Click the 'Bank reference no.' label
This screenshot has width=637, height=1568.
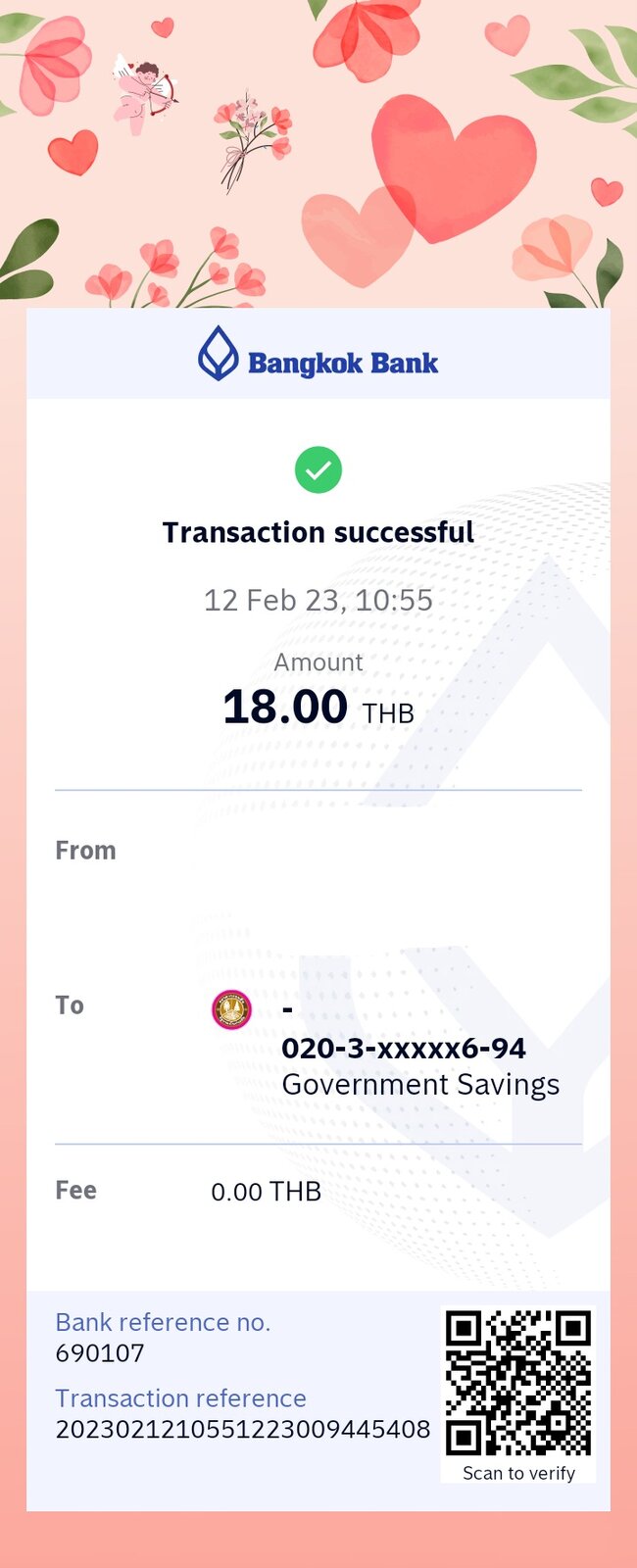(163, 1322)
